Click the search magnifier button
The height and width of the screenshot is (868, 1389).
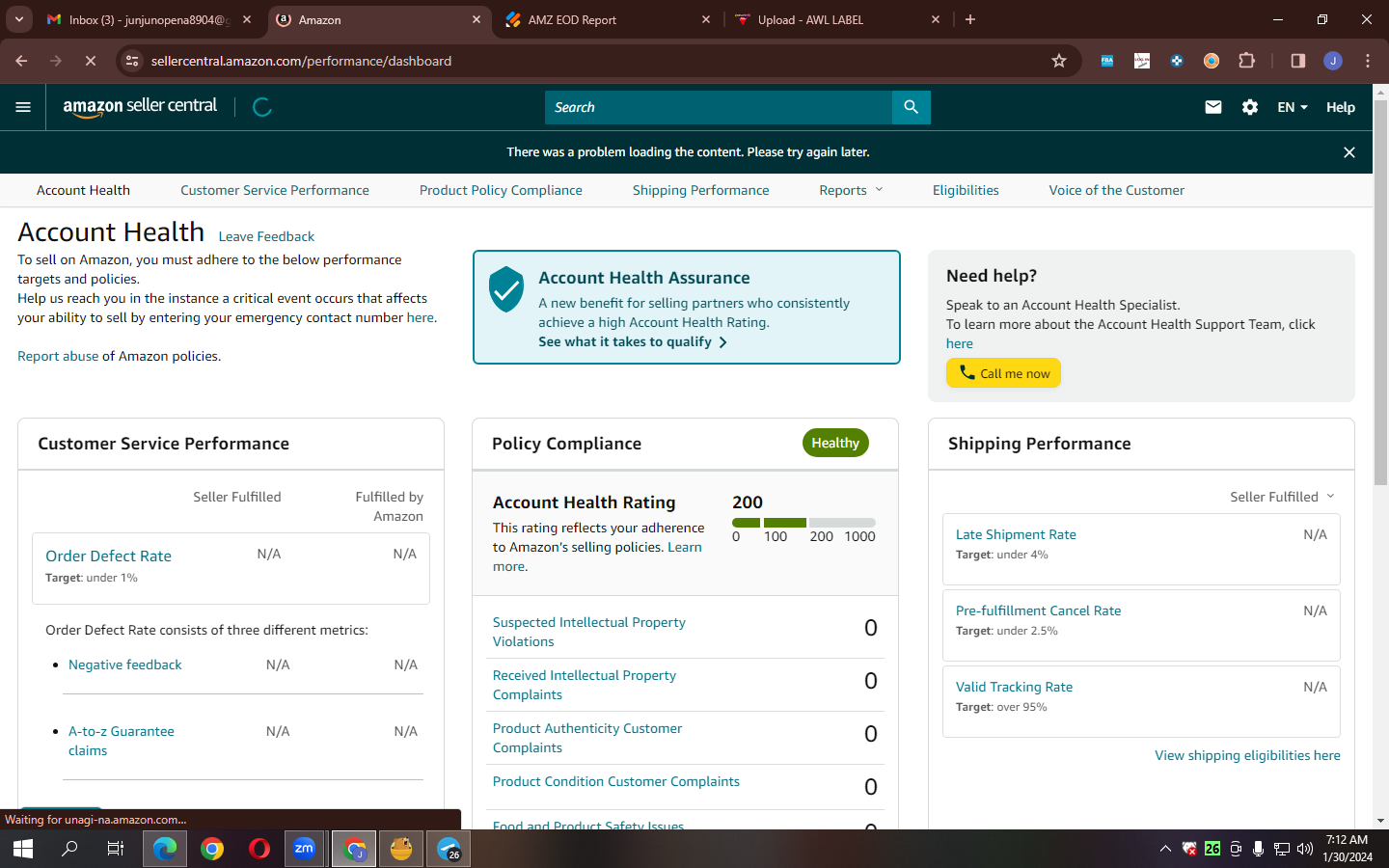(911, 107)
